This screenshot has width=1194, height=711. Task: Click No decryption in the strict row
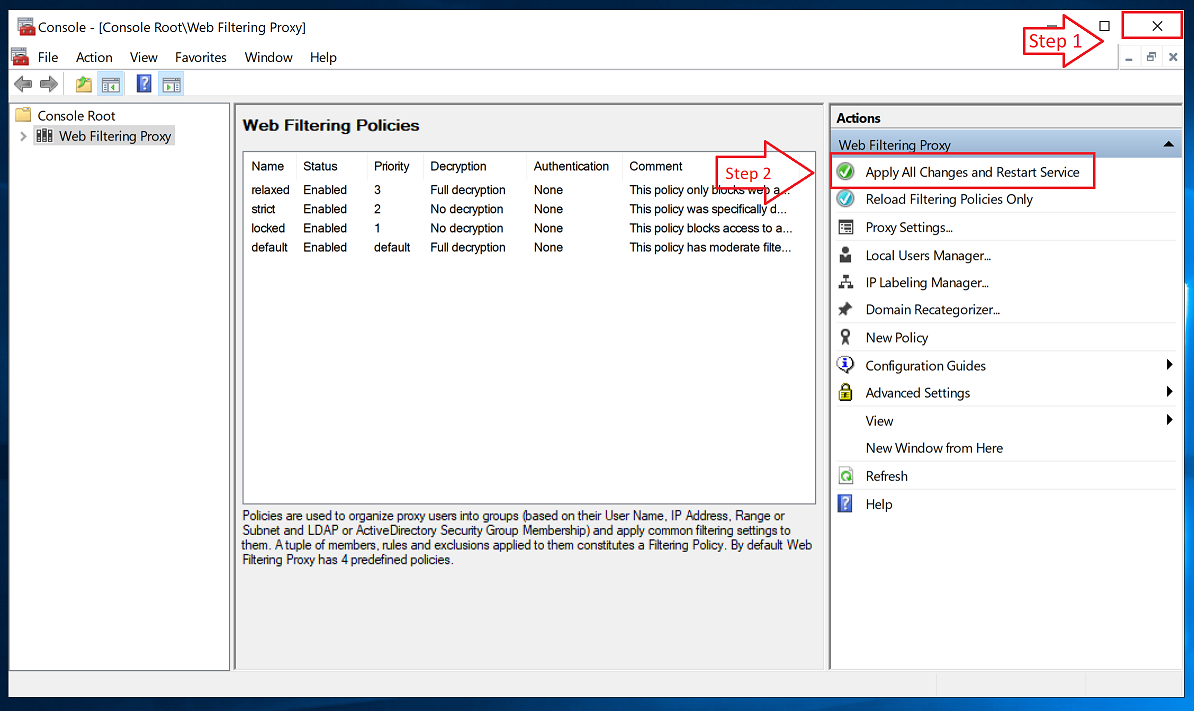click(467, 209)
